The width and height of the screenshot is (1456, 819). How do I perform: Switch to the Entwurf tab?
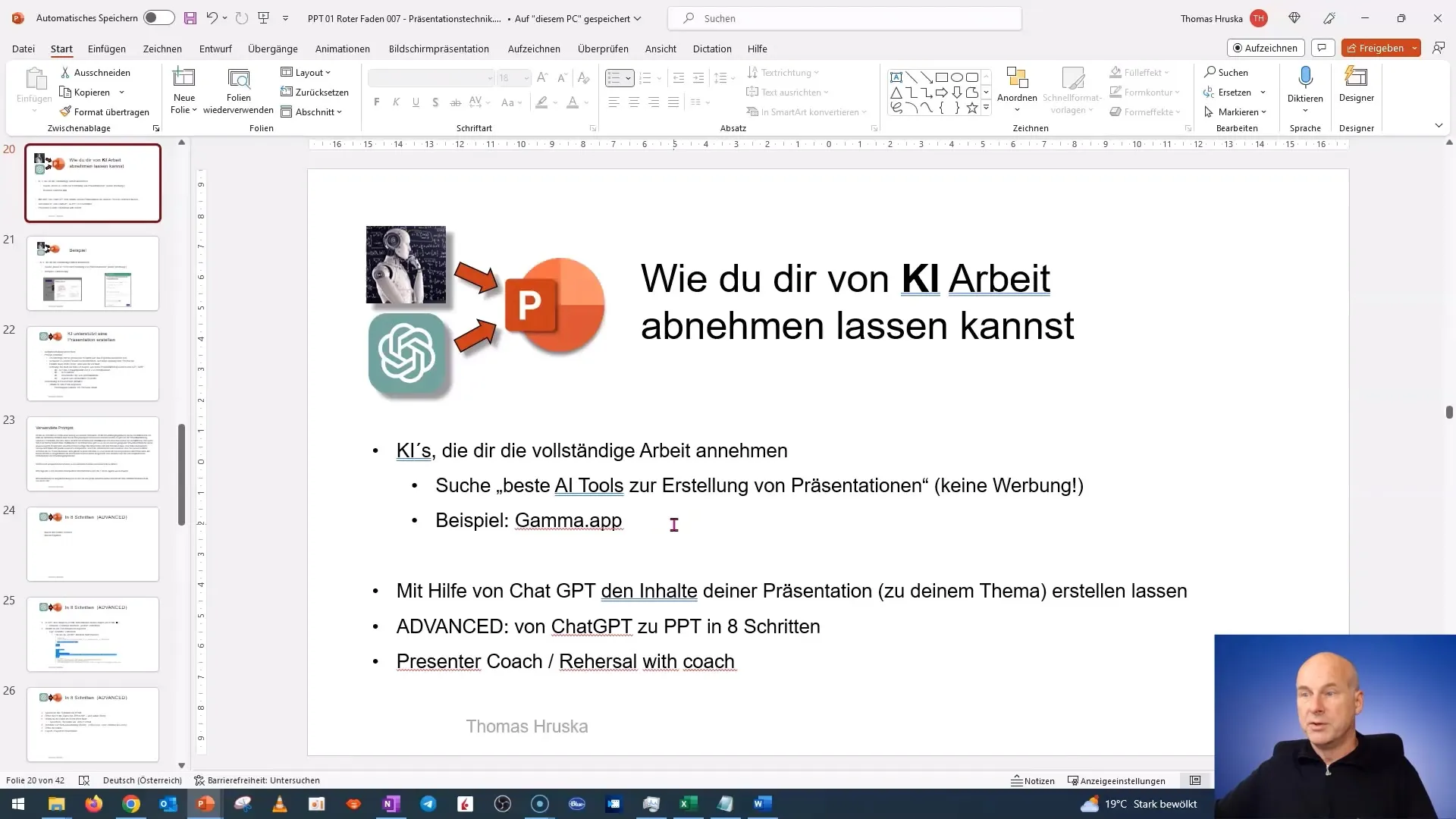click(215, 49)
